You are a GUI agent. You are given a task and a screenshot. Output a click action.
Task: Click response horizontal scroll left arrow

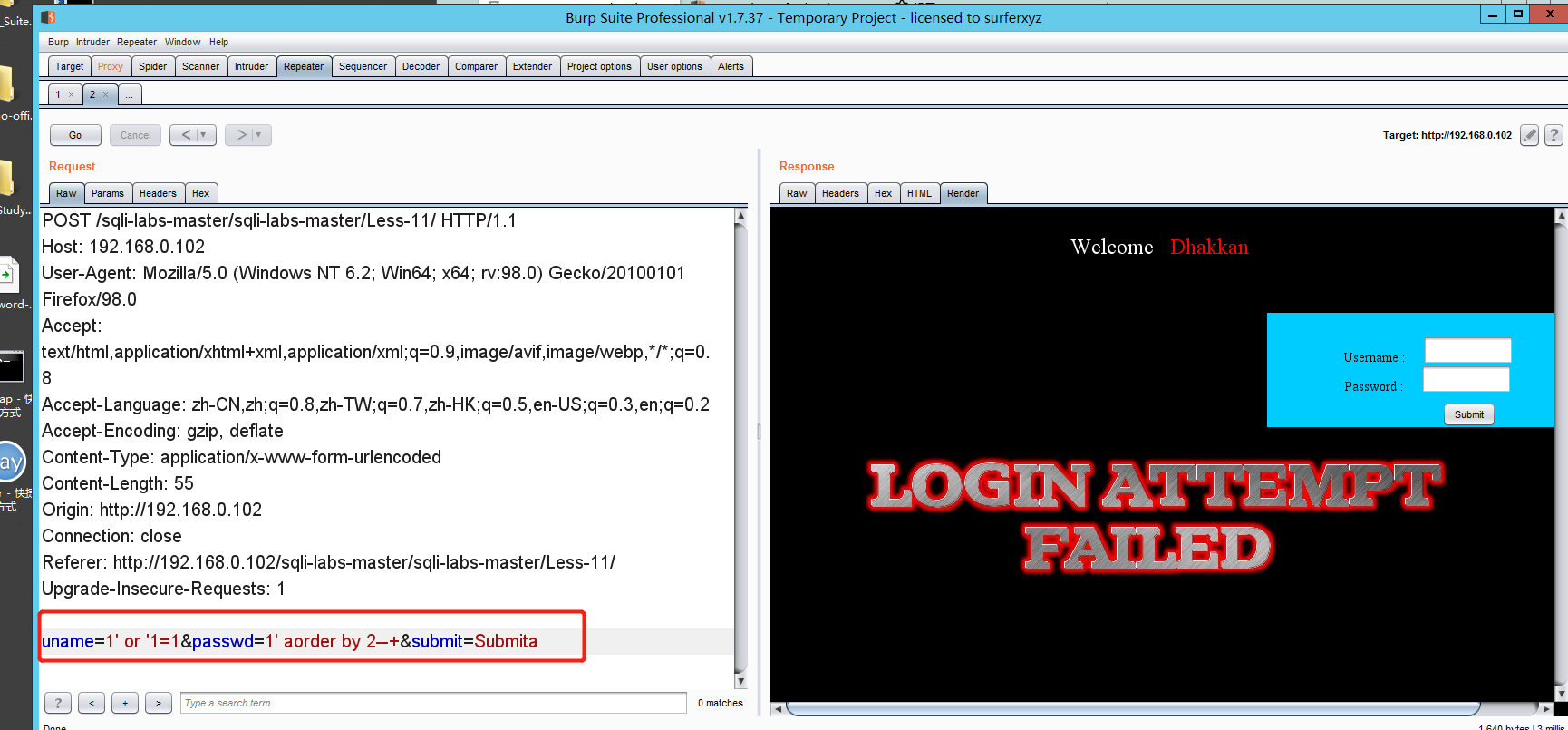click(x=778, y=708)
